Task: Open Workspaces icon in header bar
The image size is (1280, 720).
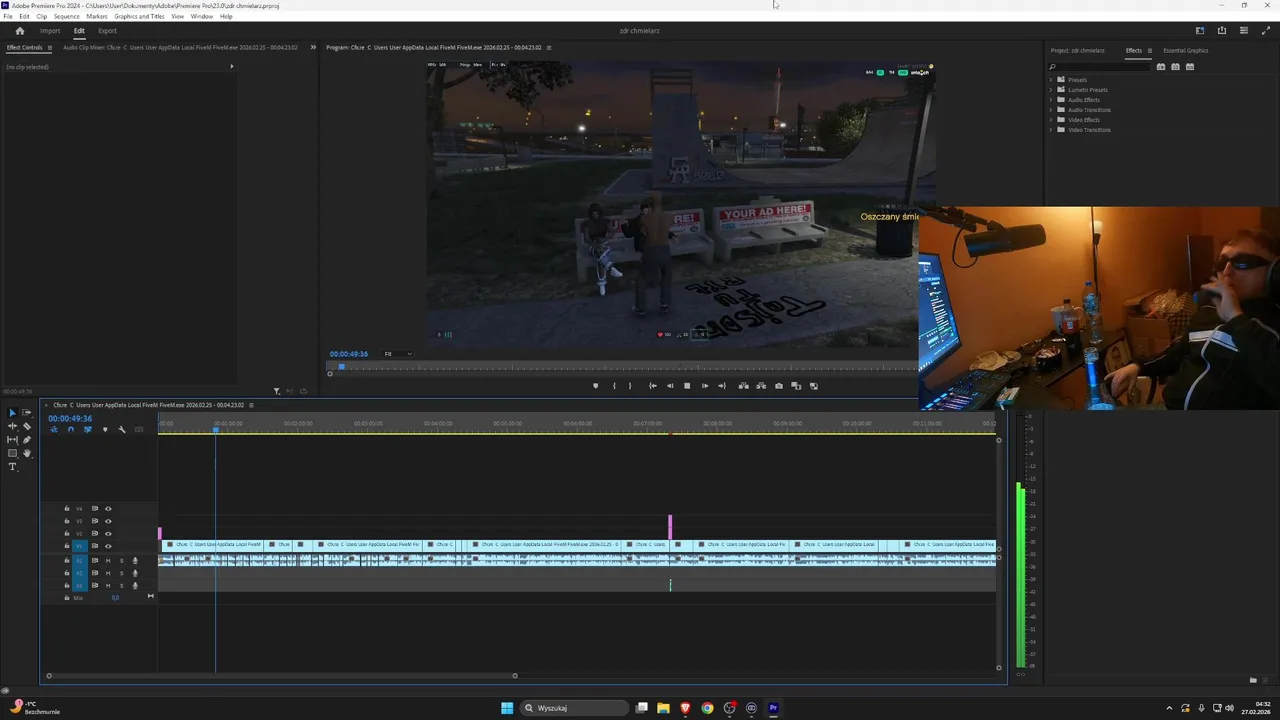Action: (x=1200, y=31)
